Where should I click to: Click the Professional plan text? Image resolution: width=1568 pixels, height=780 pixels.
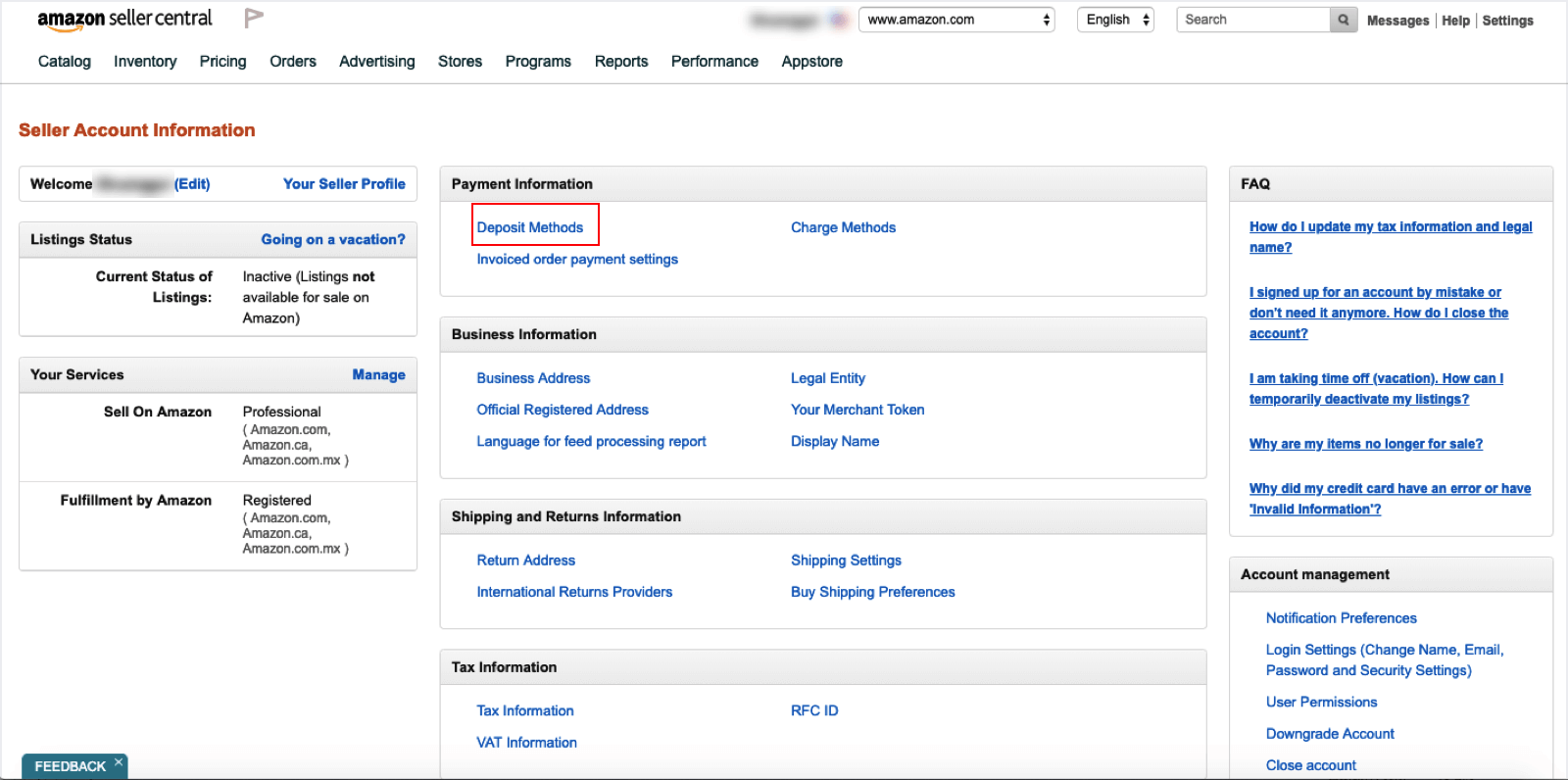pyautogui.click(x=282, y=412)
